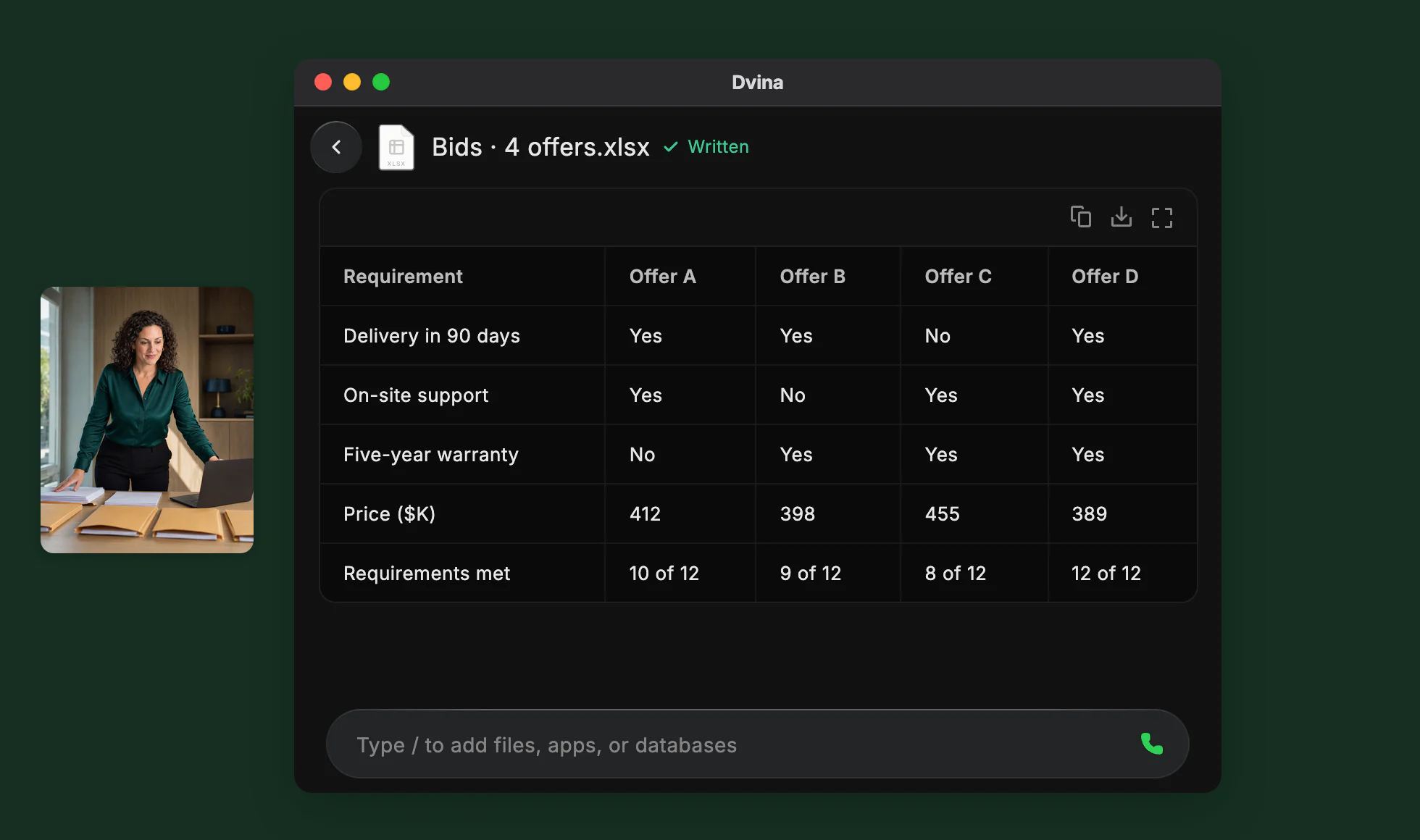The width and height of the screenshot is (1420, 840).
Task: Expand table to fullscreen view
Action: (x=1161, y=217)
